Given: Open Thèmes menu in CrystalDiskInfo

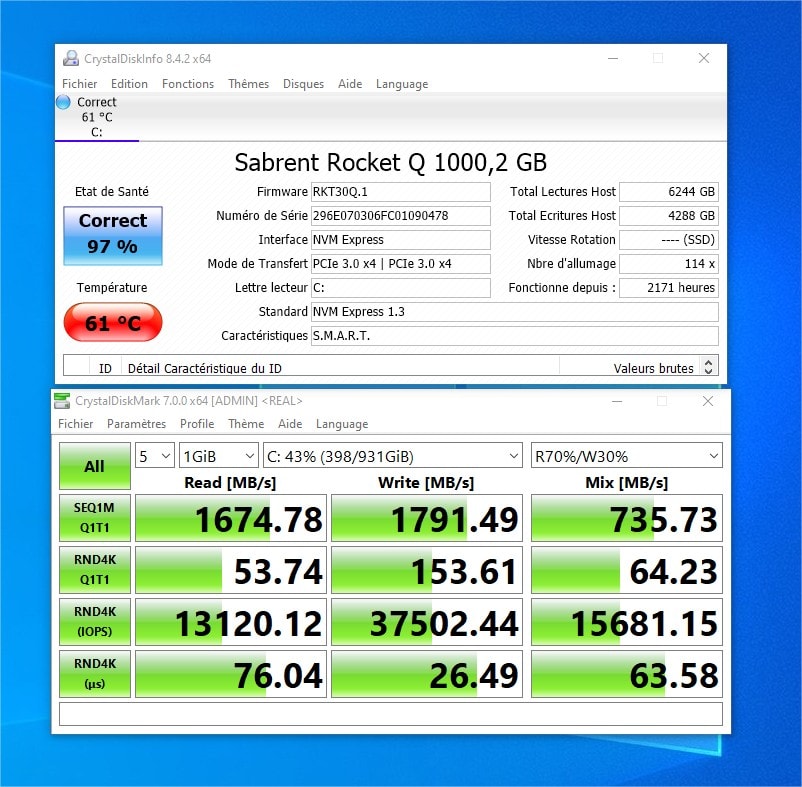Looking at the screenshot, I should (249, 84).
